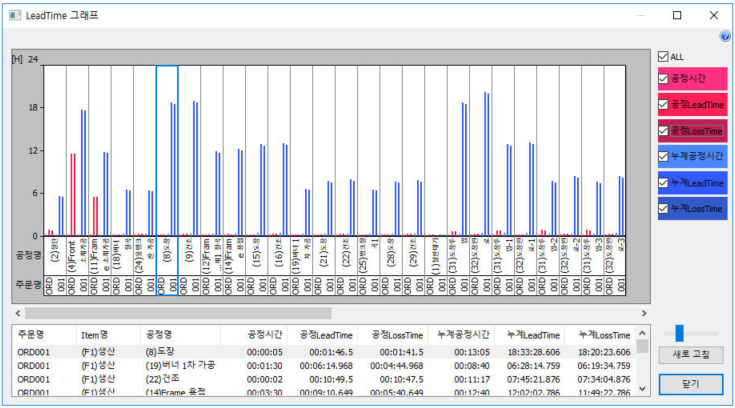Maximize the LeadTime graph window
Screen dimensions: 735x408
pos(677,15)
